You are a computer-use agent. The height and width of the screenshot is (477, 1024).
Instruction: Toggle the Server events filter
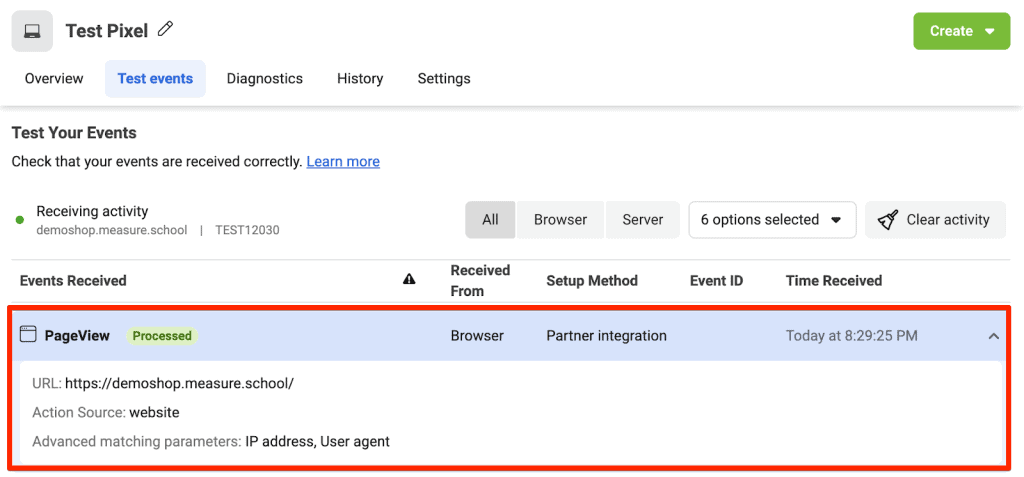click(x=642, y=220)
